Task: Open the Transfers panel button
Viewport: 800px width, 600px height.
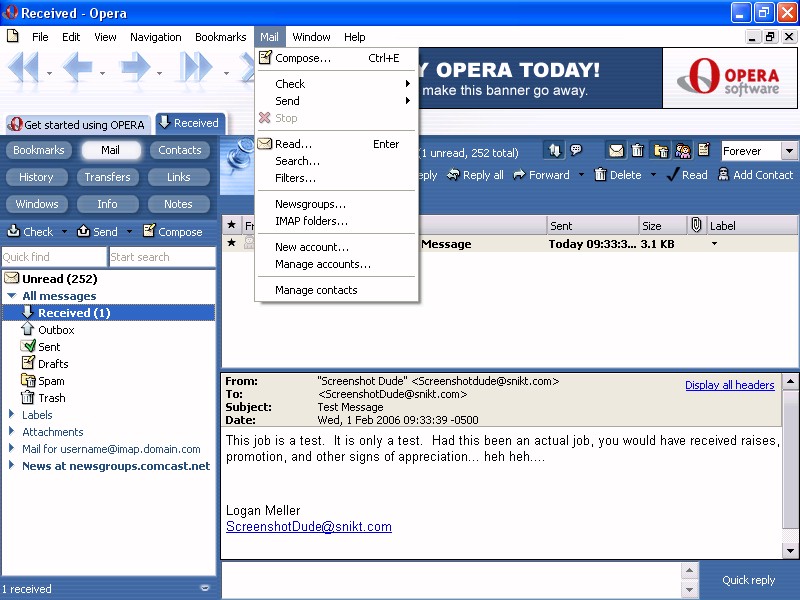Action: [107, 177]
